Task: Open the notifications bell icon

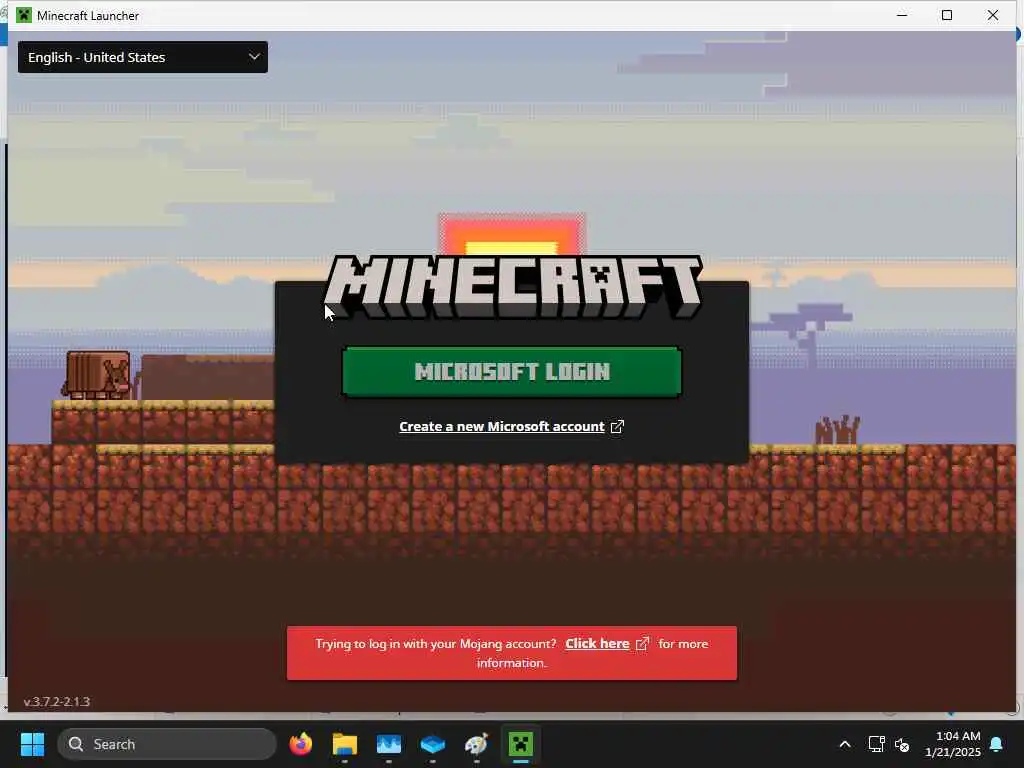Action: click(997, 744)
